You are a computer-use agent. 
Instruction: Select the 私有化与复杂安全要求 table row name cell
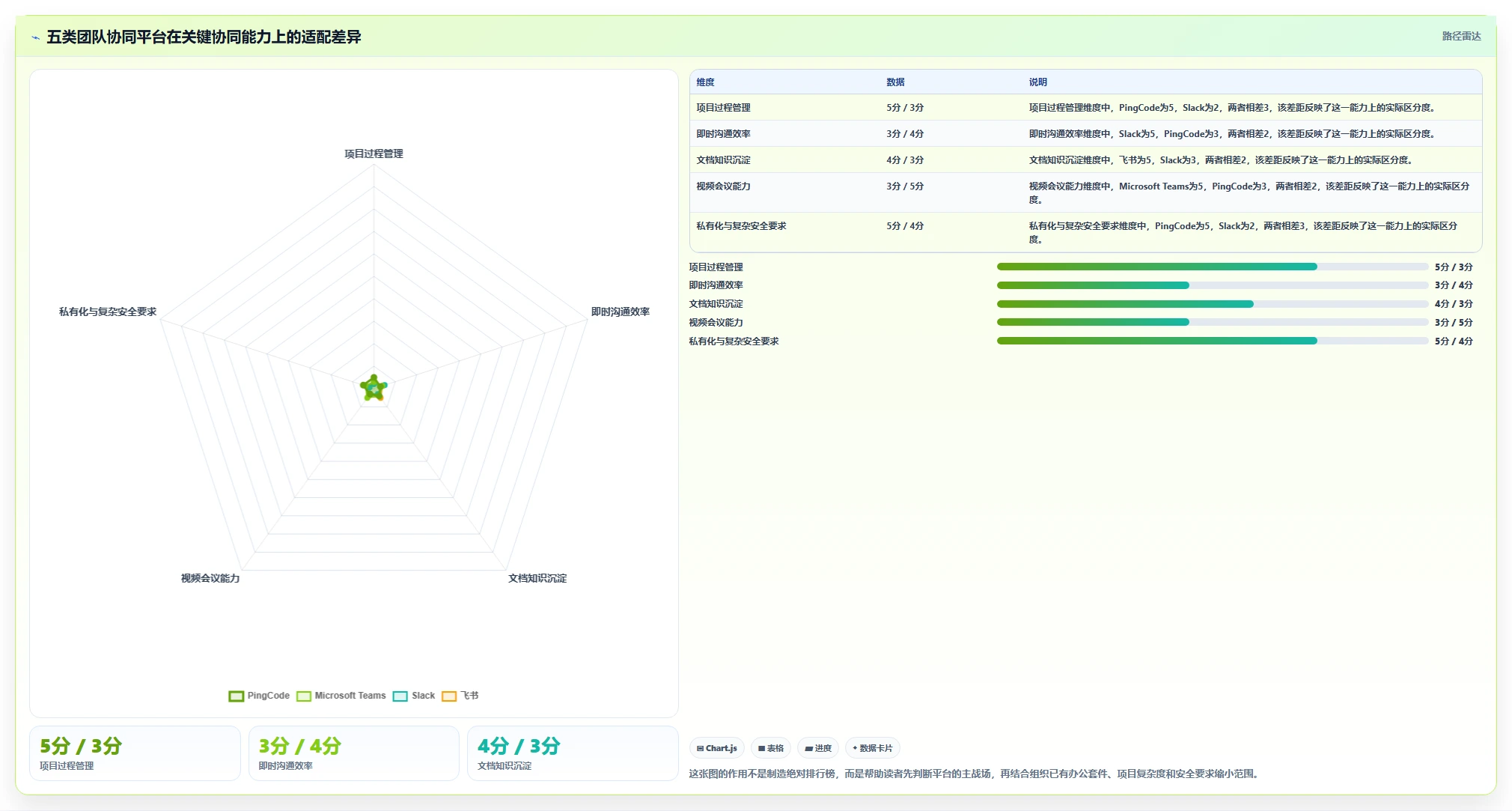(x=741, y=226)
